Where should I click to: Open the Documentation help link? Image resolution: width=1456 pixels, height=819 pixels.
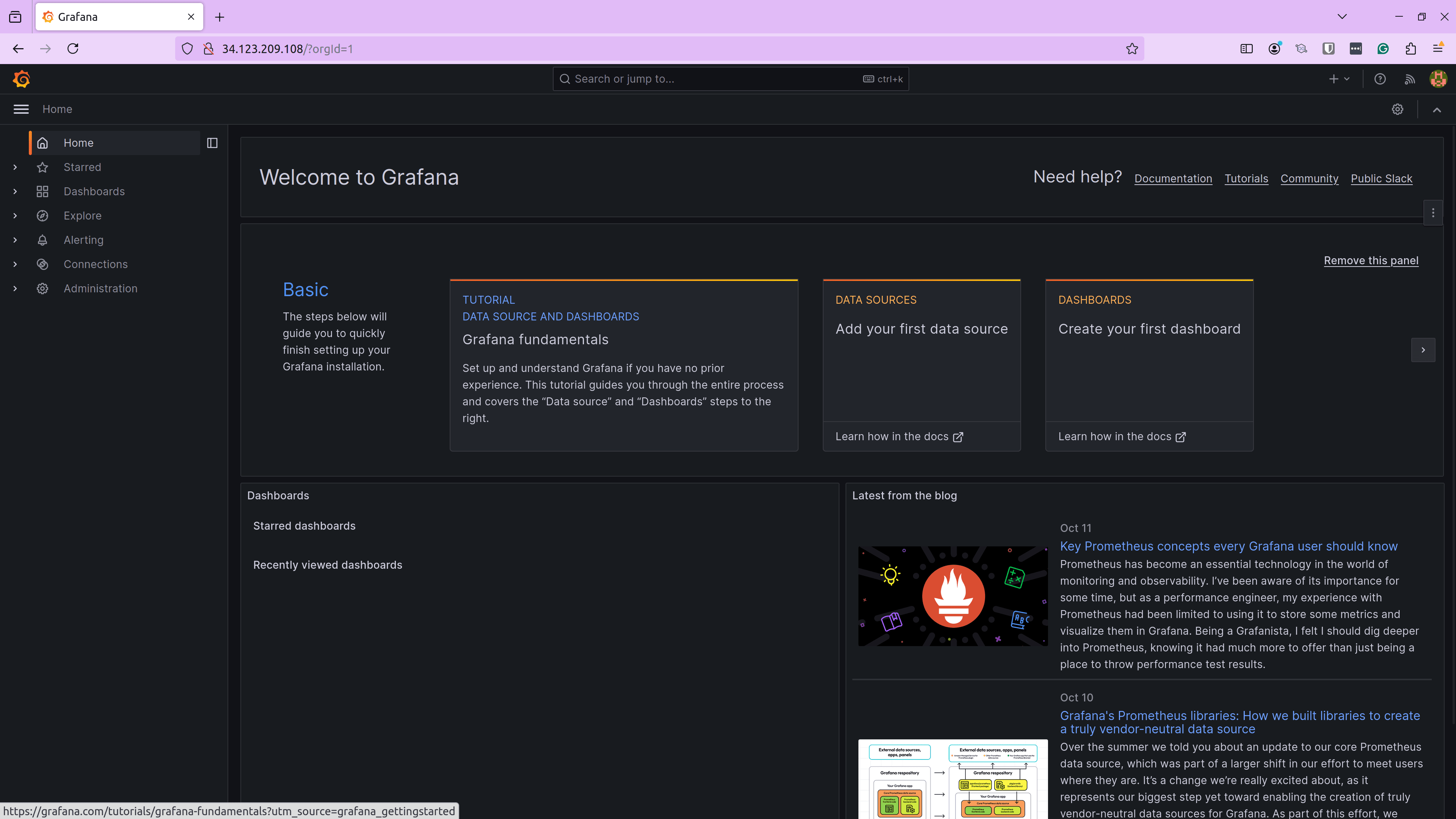pyautogui.click(x=1173, y=179)
